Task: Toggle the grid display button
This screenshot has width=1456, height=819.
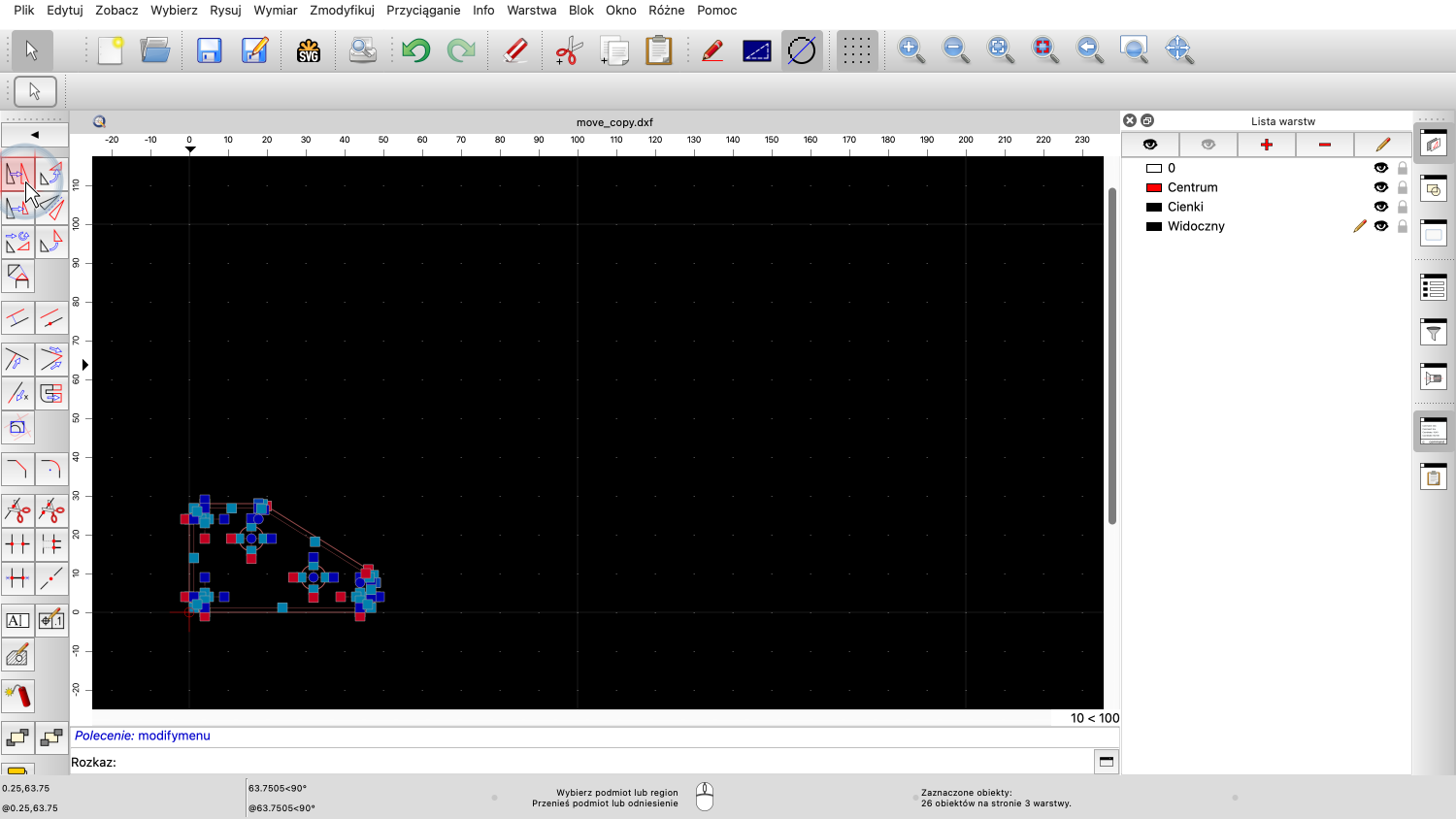Action: (856, 50)
